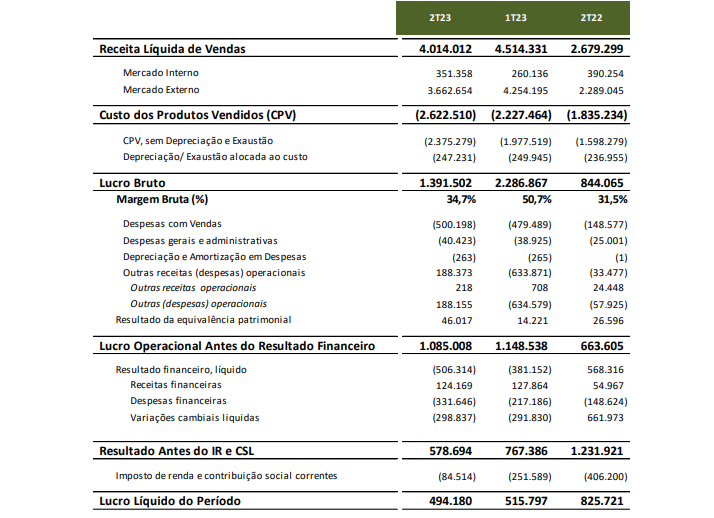Screen dimensions: 714x518
Task: Click the 1T23 column header
Action: pyautogui.click(x=515, y=19)
